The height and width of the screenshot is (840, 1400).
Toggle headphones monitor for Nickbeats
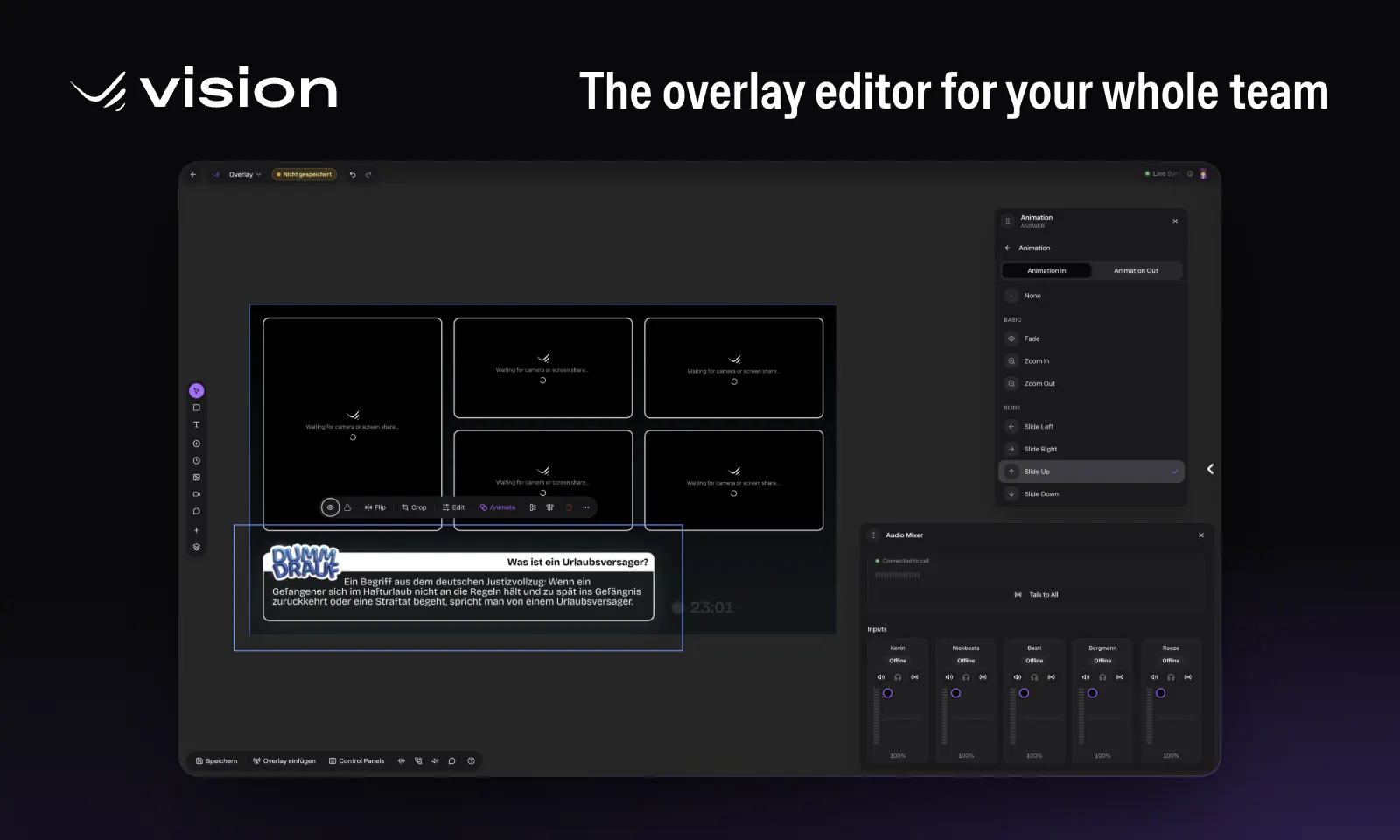point(966,677)
